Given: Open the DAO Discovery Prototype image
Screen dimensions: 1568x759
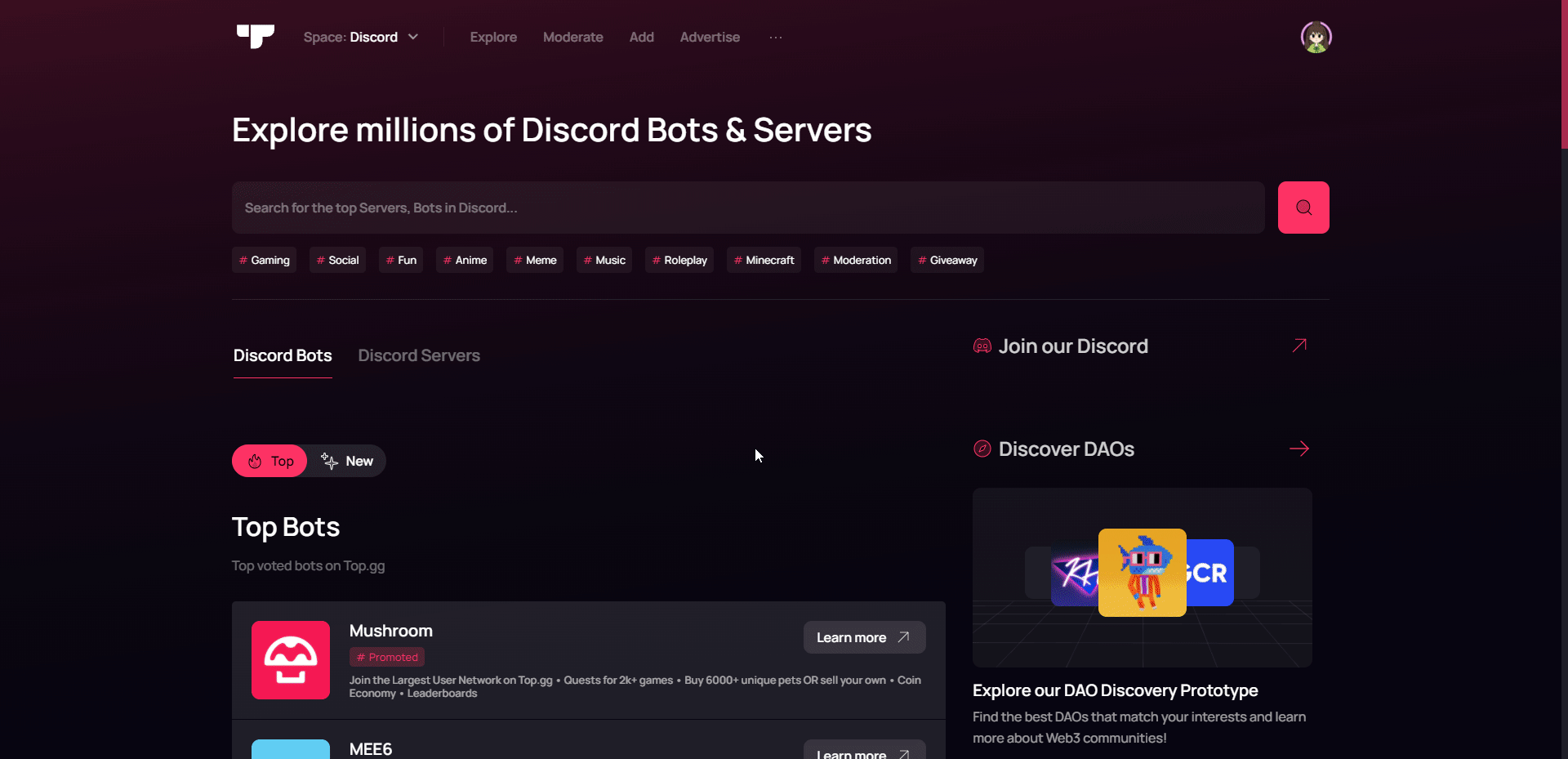Looking at the screenshot, I should tap(1142, 578).
